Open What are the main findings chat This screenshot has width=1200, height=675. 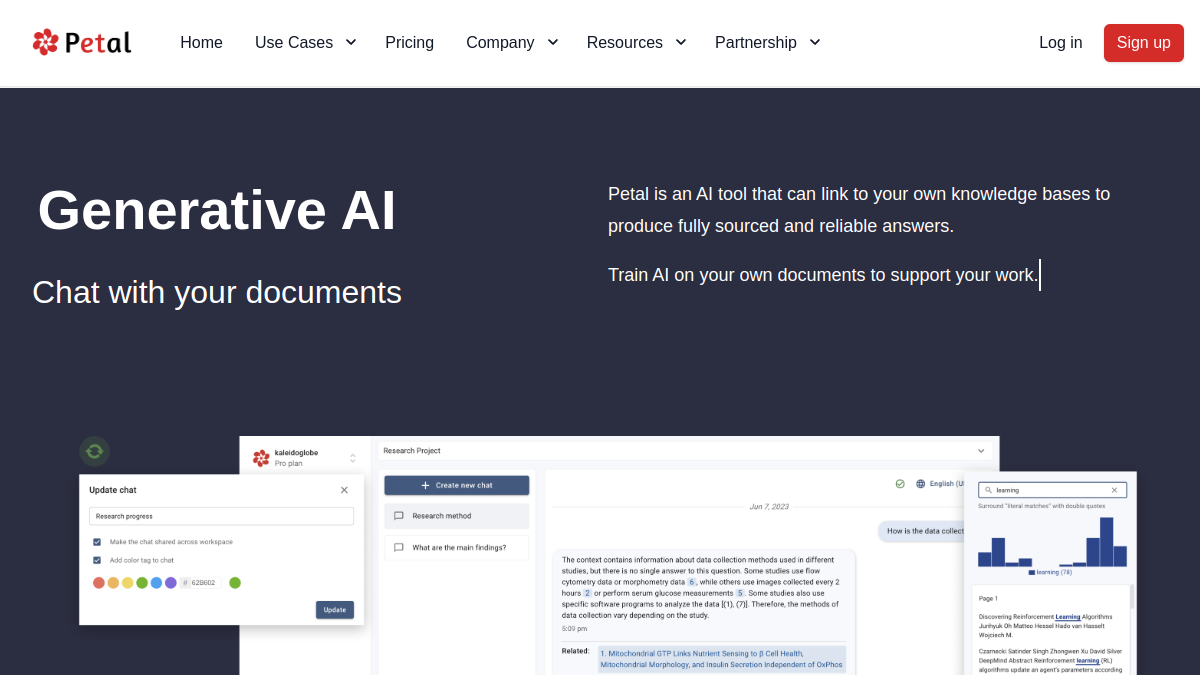pos(457,548)
